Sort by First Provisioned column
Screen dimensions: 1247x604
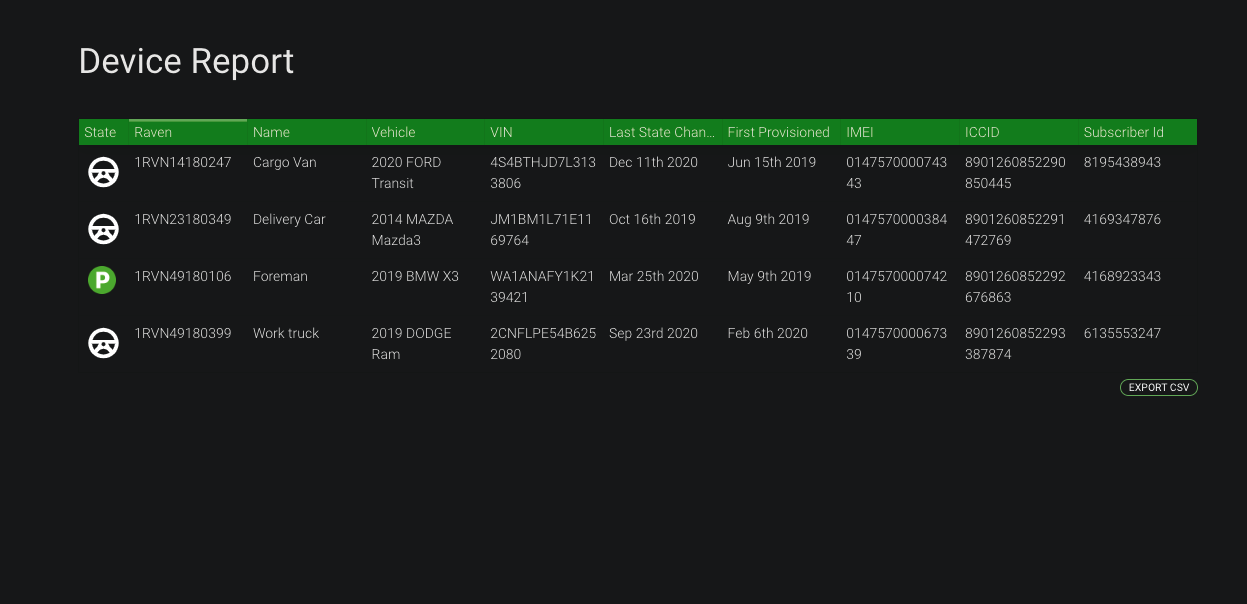click(778, 132)
